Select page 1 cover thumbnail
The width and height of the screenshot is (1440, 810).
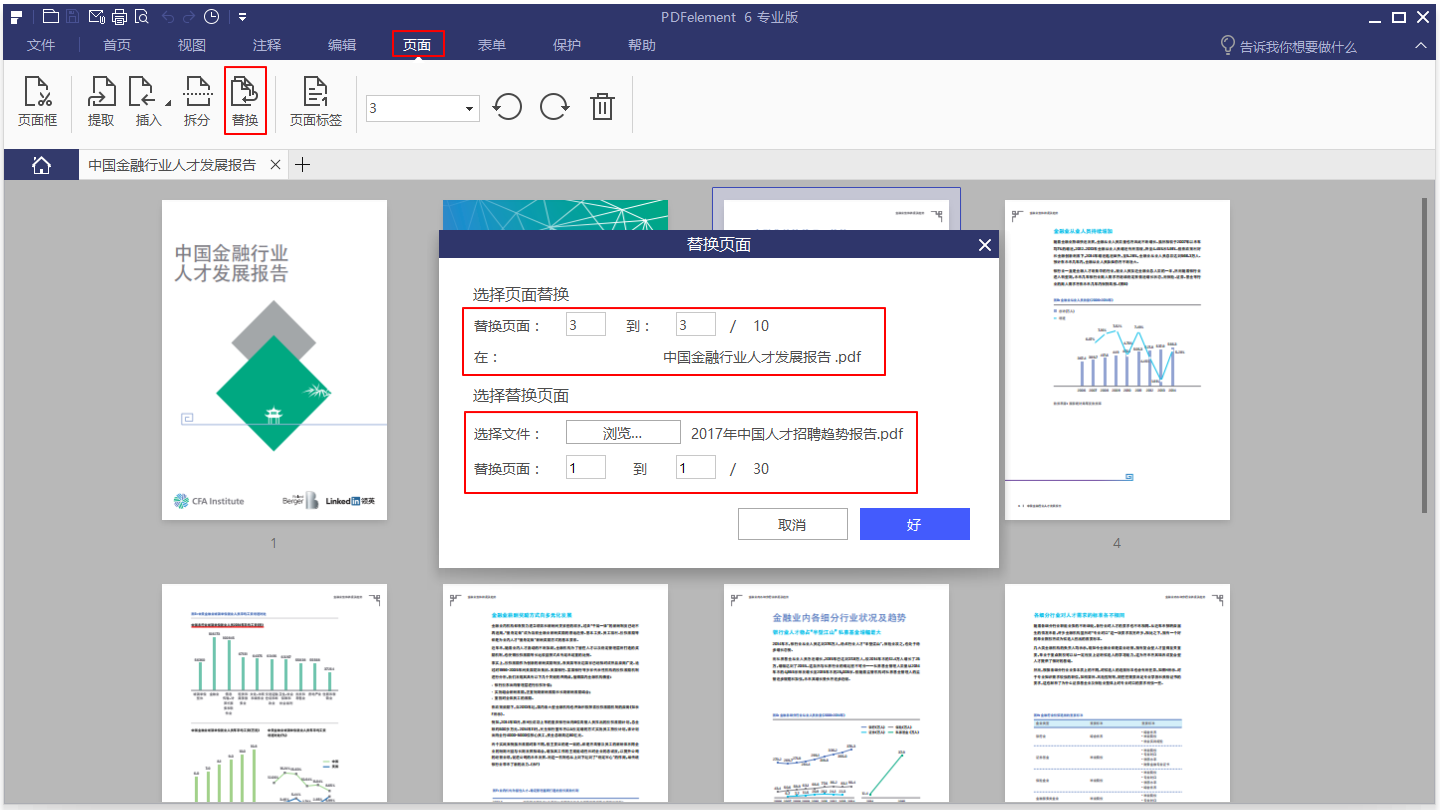tap(274, 360)
